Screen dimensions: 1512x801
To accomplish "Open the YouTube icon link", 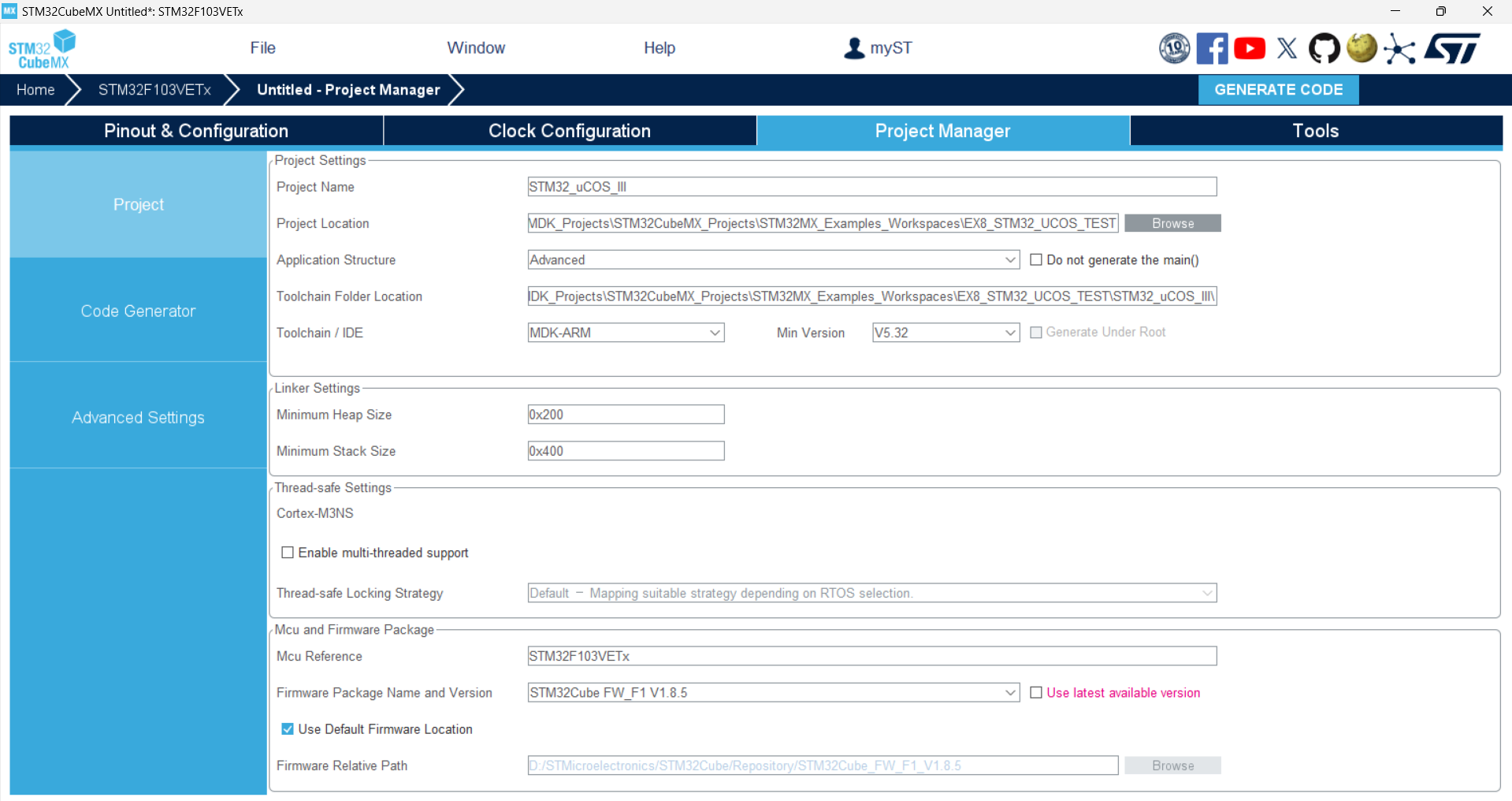I will (x=1250, y=48).
